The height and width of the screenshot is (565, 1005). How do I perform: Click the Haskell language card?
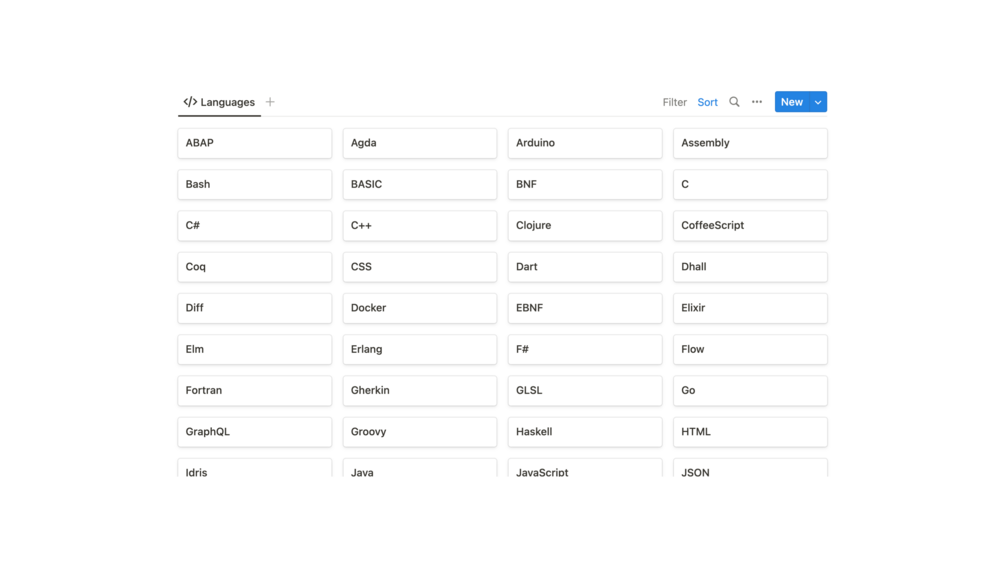point(584,432)
